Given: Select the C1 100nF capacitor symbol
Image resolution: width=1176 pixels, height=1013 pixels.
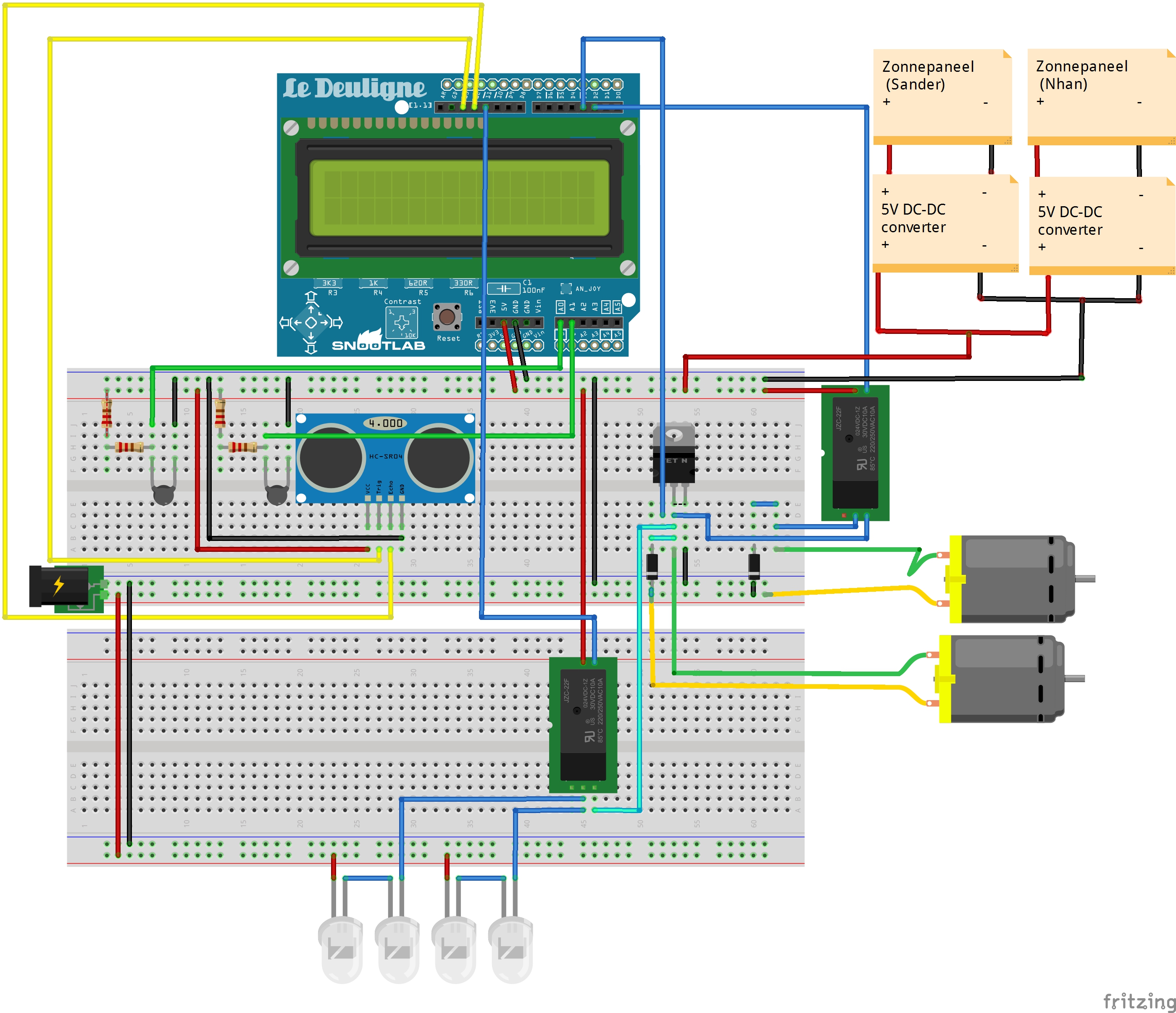Looking at the screenshot, I should [504, 288].
